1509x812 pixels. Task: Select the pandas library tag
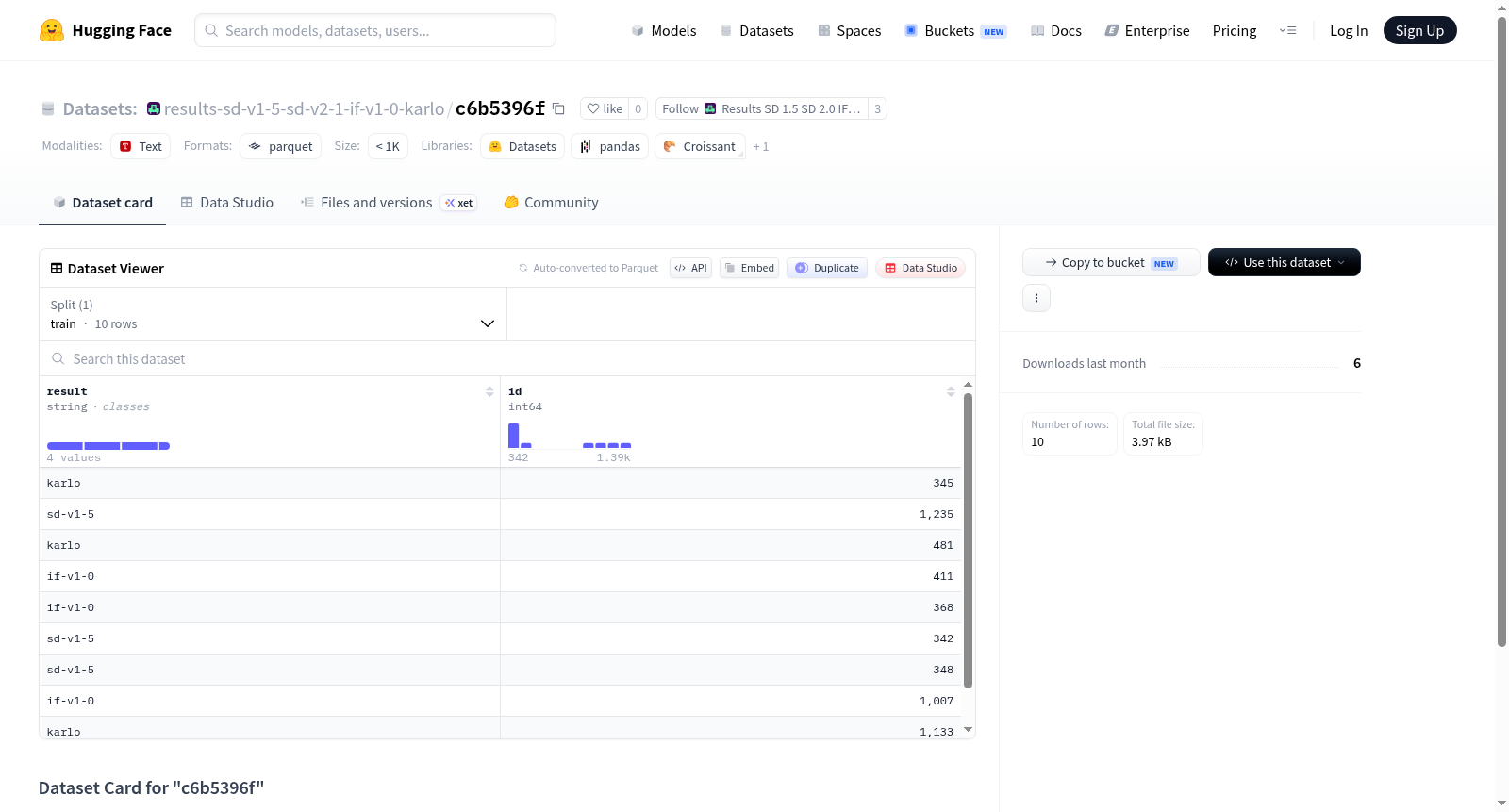click(x=609, y=146)
